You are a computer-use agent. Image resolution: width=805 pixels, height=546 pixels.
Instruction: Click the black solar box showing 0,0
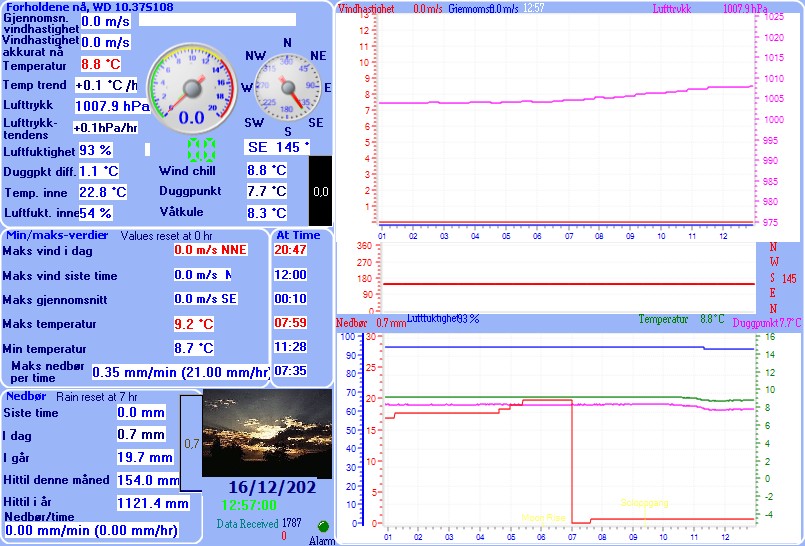pyautogui.click(x=320, y=190)
